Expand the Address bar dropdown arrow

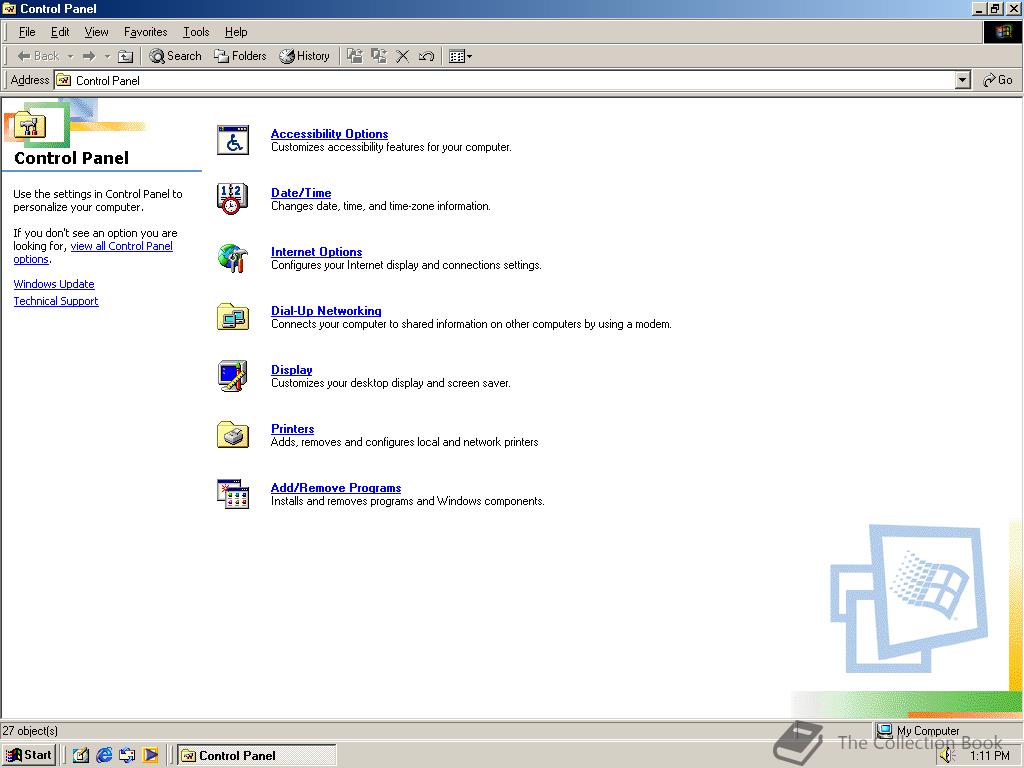pyautogui.click(x=962, y=80)
